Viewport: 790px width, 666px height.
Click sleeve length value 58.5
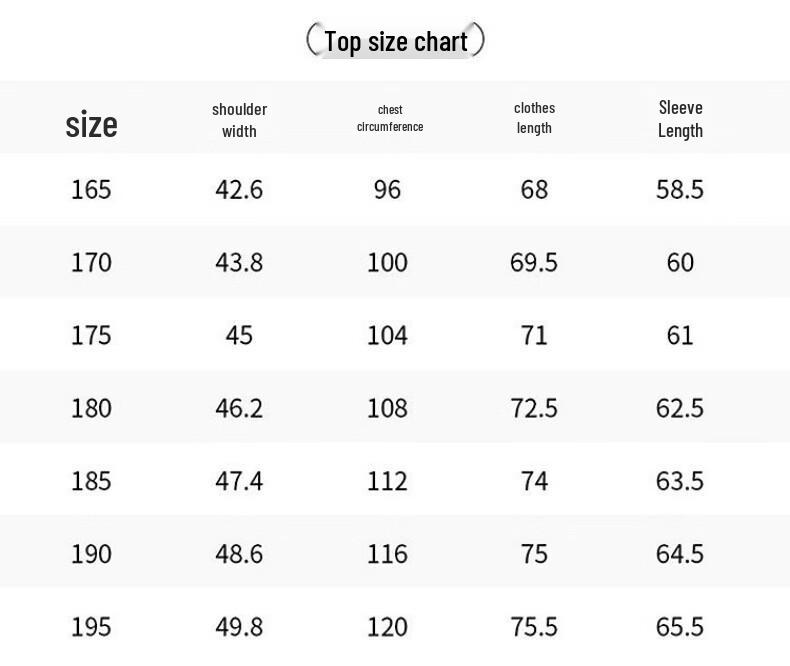pos(680,190)
